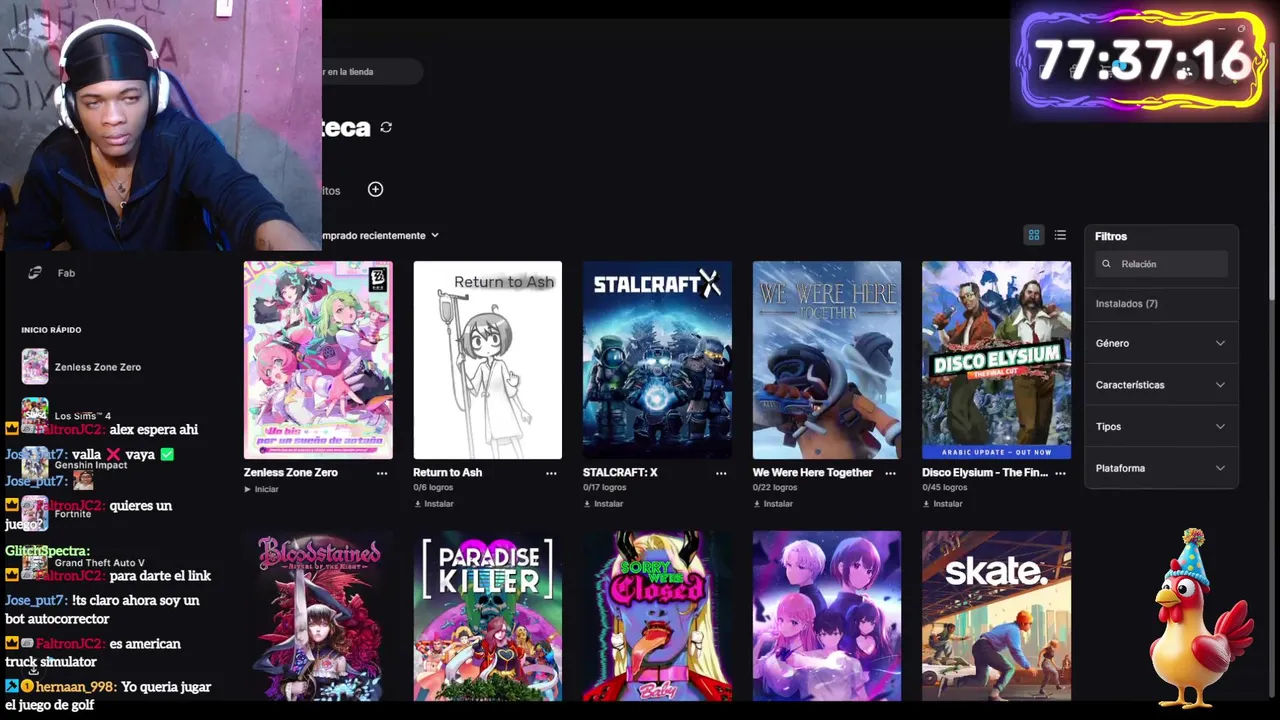Image resolution: width=1280 pixels, height=720 pixels.
Task: Click the Zenless Zone Zero quick launch icon
Action: (35, 367)
